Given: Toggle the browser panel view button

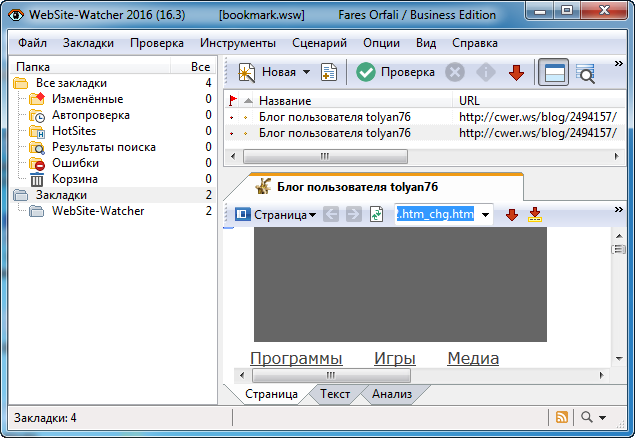Looking at the screenshot, I should point(551,72).
